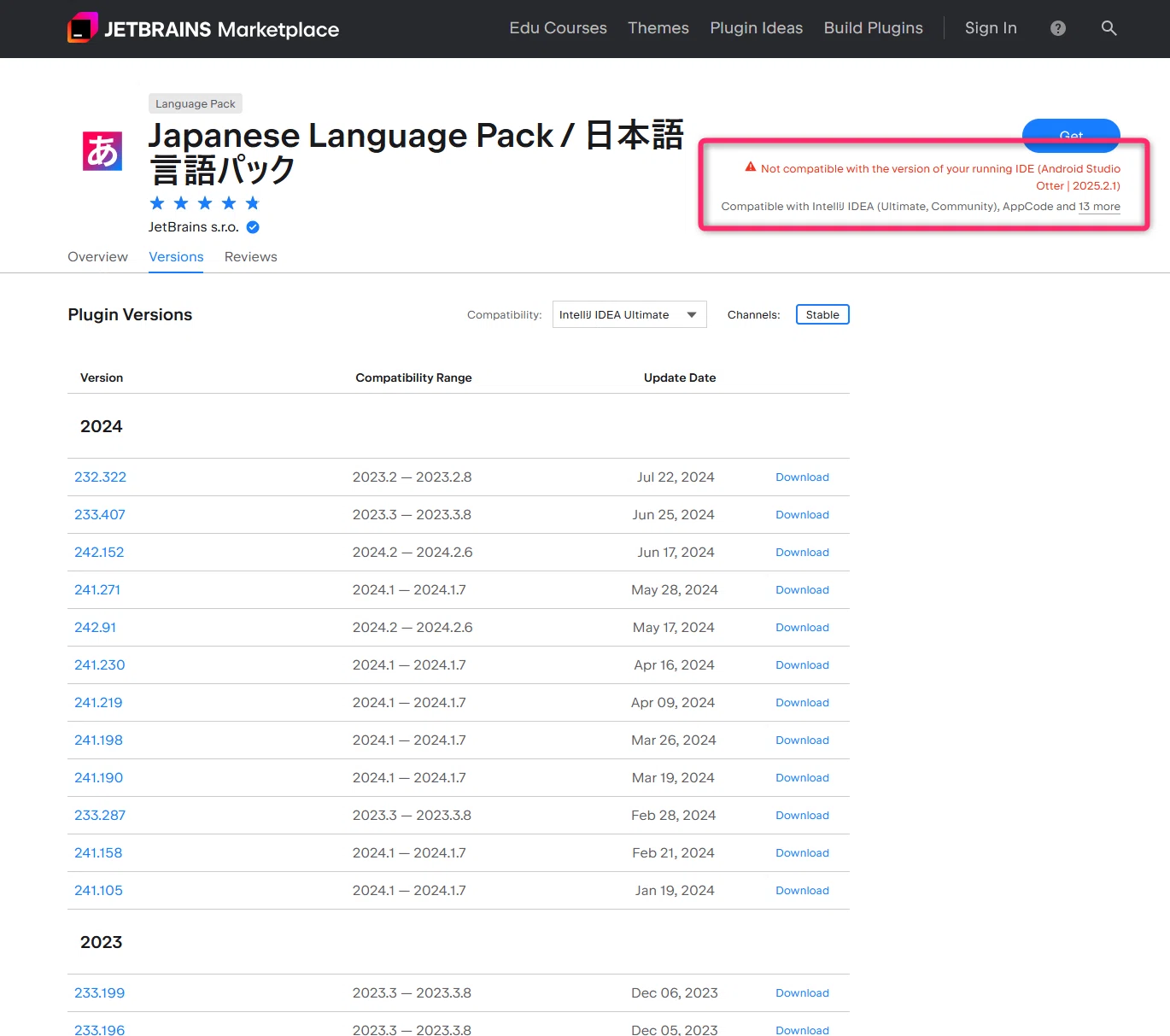Download version 233.199
Screen dimensions: 1170x1036
(x=802, y=993)
